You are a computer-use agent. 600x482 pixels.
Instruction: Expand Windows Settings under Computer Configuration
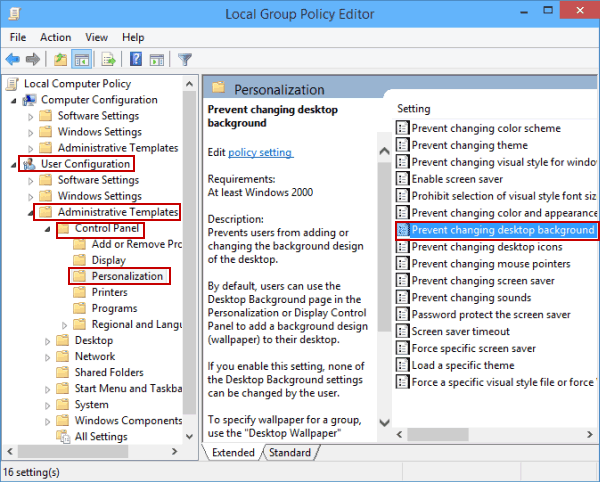(x=31, y=133)
